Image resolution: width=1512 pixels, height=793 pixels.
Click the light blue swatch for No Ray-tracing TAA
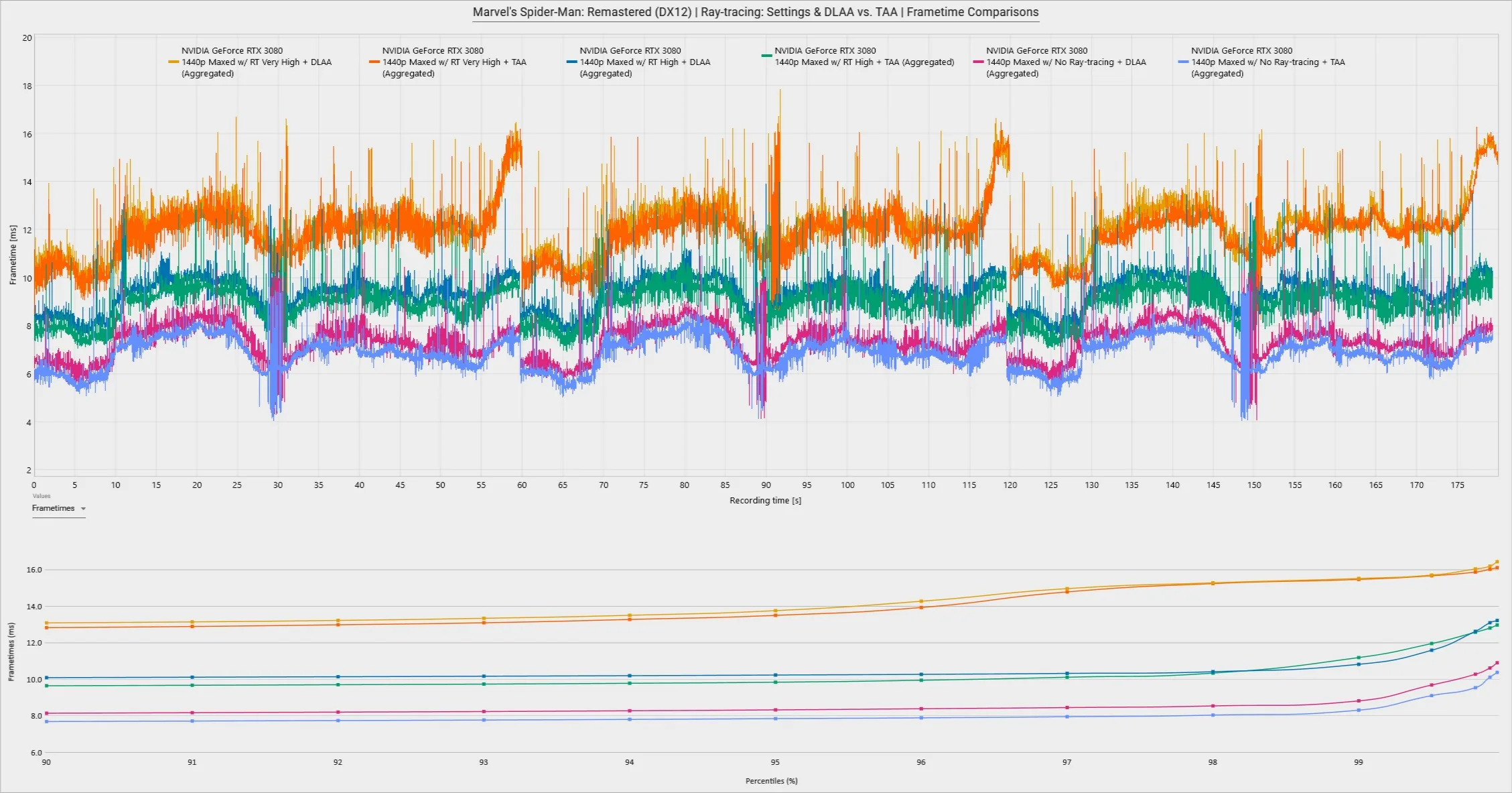(x=1184, y=62)
